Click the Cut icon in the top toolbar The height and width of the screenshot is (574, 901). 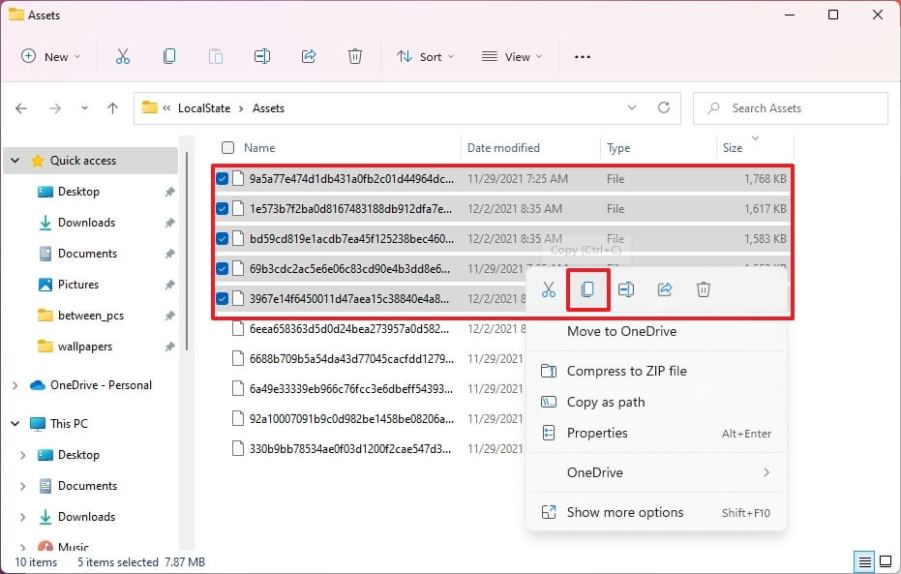coord(122,56)
